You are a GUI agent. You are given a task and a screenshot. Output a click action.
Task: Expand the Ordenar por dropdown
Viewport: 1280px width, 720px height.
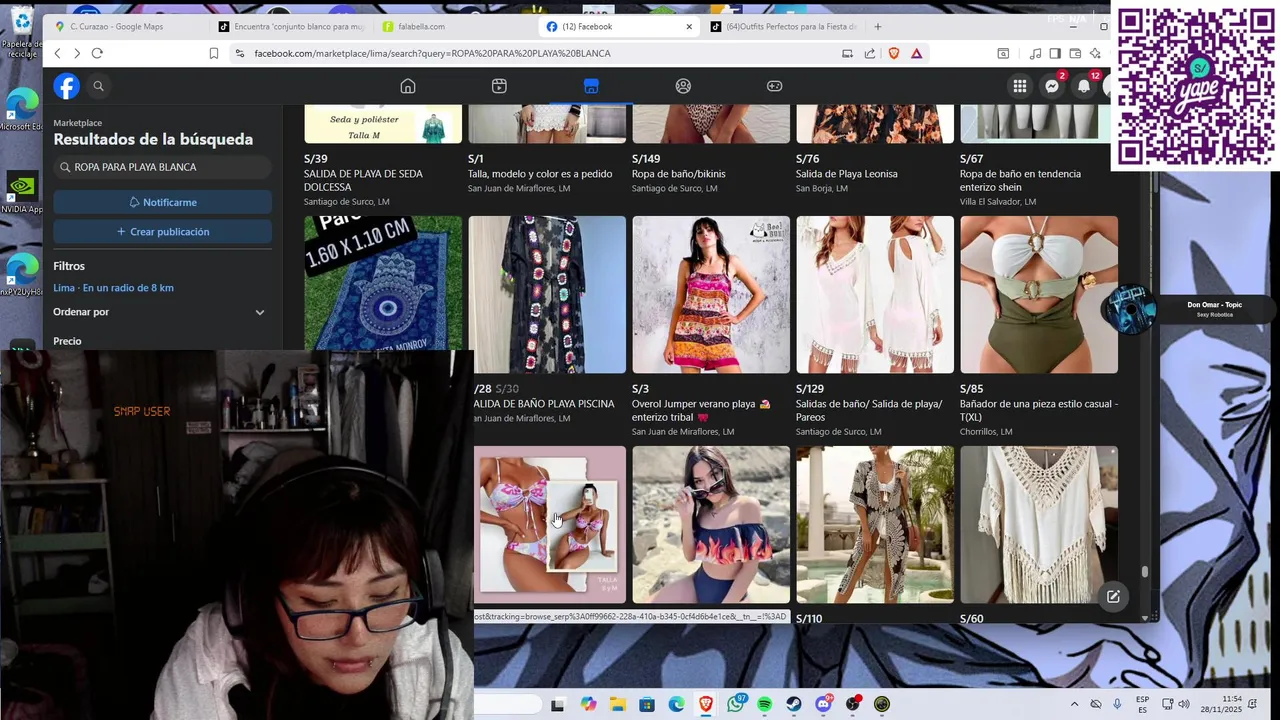(260, 312)
